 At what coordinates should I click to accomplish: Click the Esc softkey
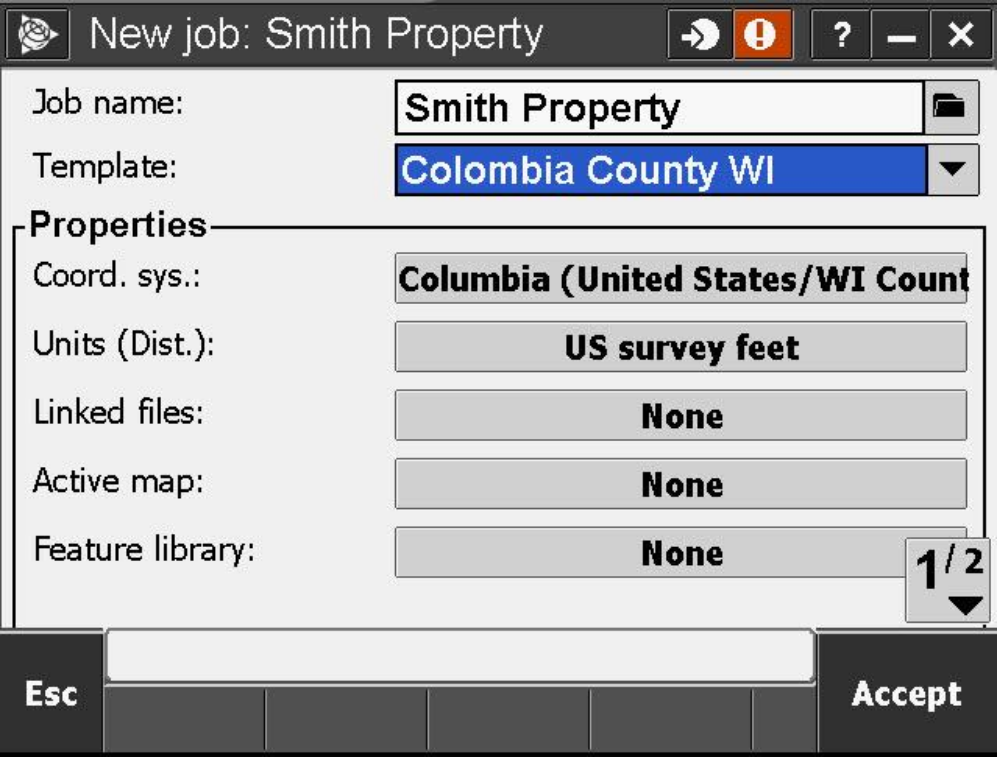[51, 693]
